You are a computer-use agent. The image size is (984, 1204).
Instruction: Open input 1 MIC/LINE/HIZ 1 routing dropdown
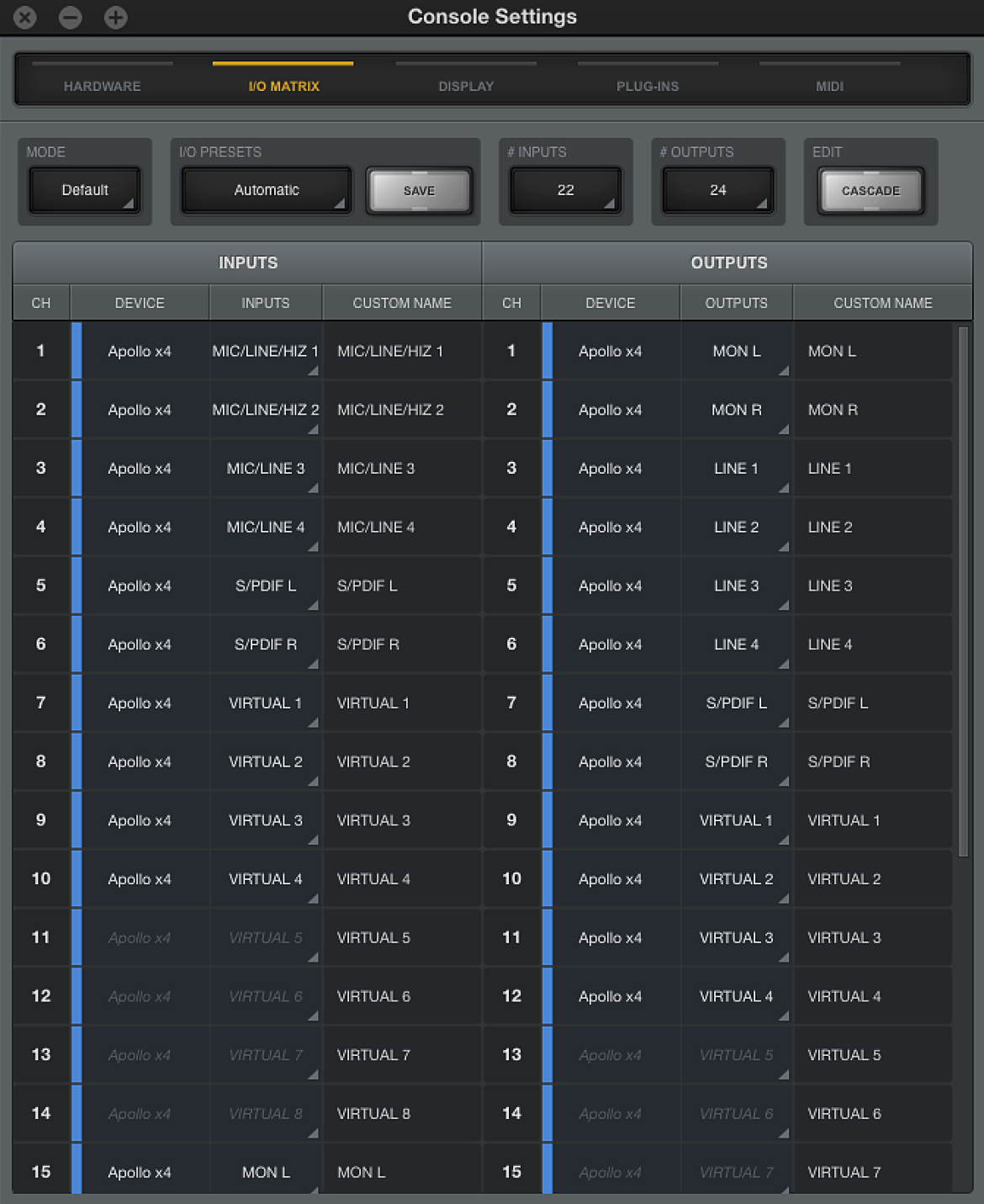click(266, 352)
